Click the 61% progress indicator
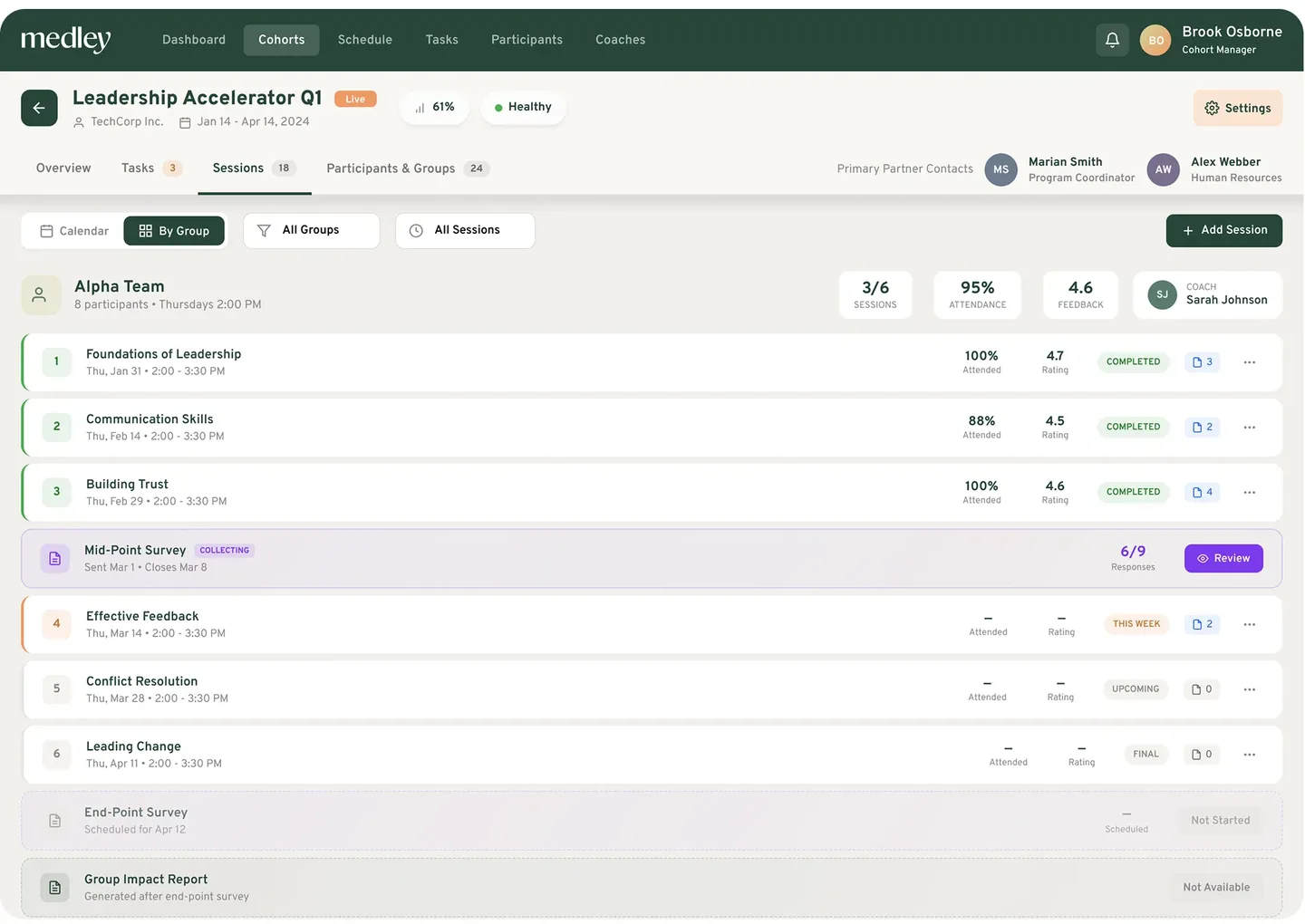 point(435,108)
